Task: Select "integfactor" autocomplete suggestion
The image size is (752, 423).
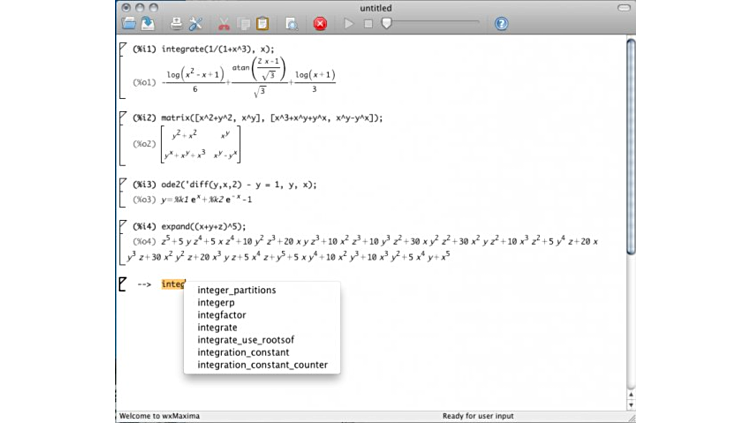Action: click(x=222, y=315)
